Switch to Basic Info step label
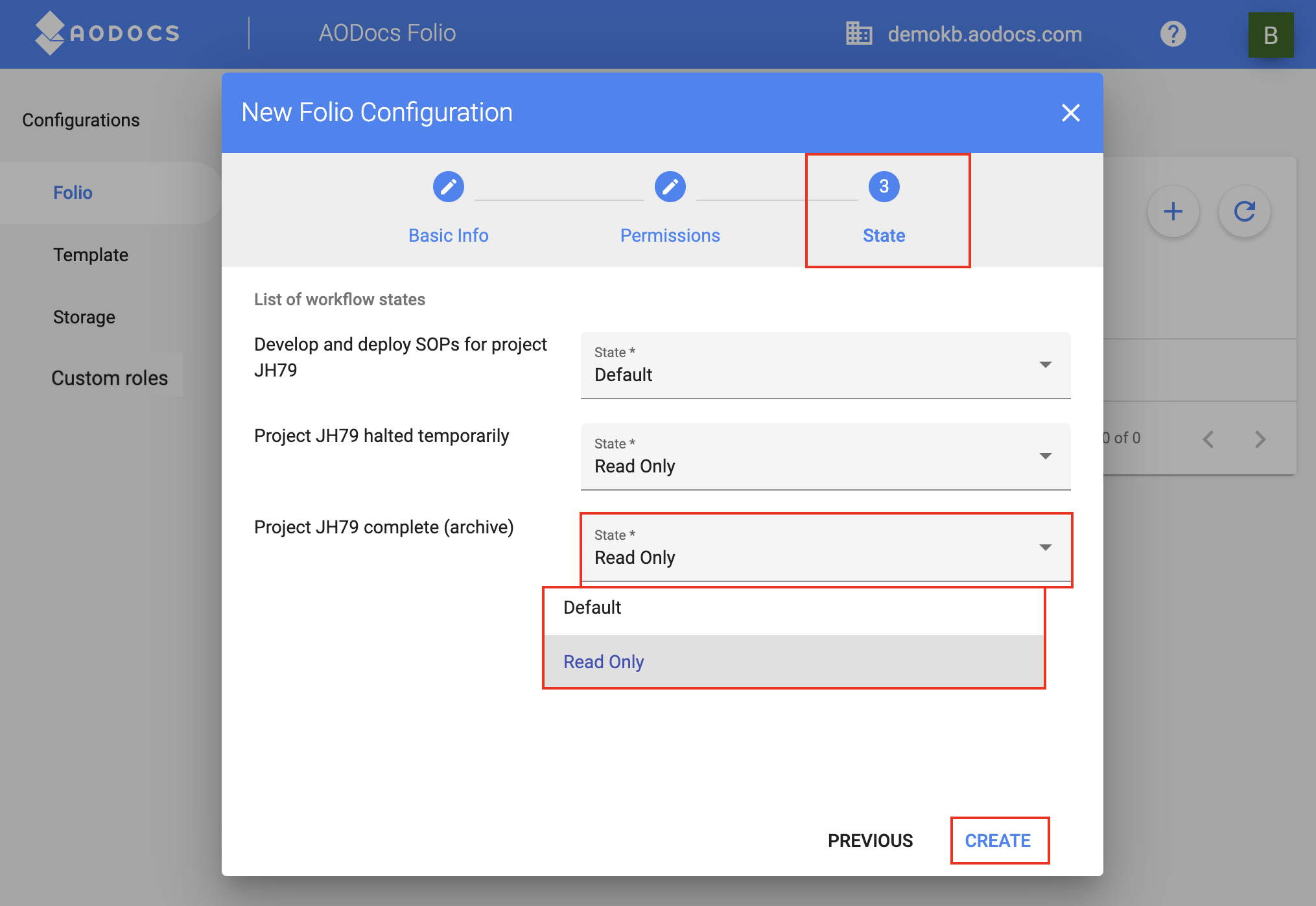Screen dimensions: 1316x906 coord(449,235)
